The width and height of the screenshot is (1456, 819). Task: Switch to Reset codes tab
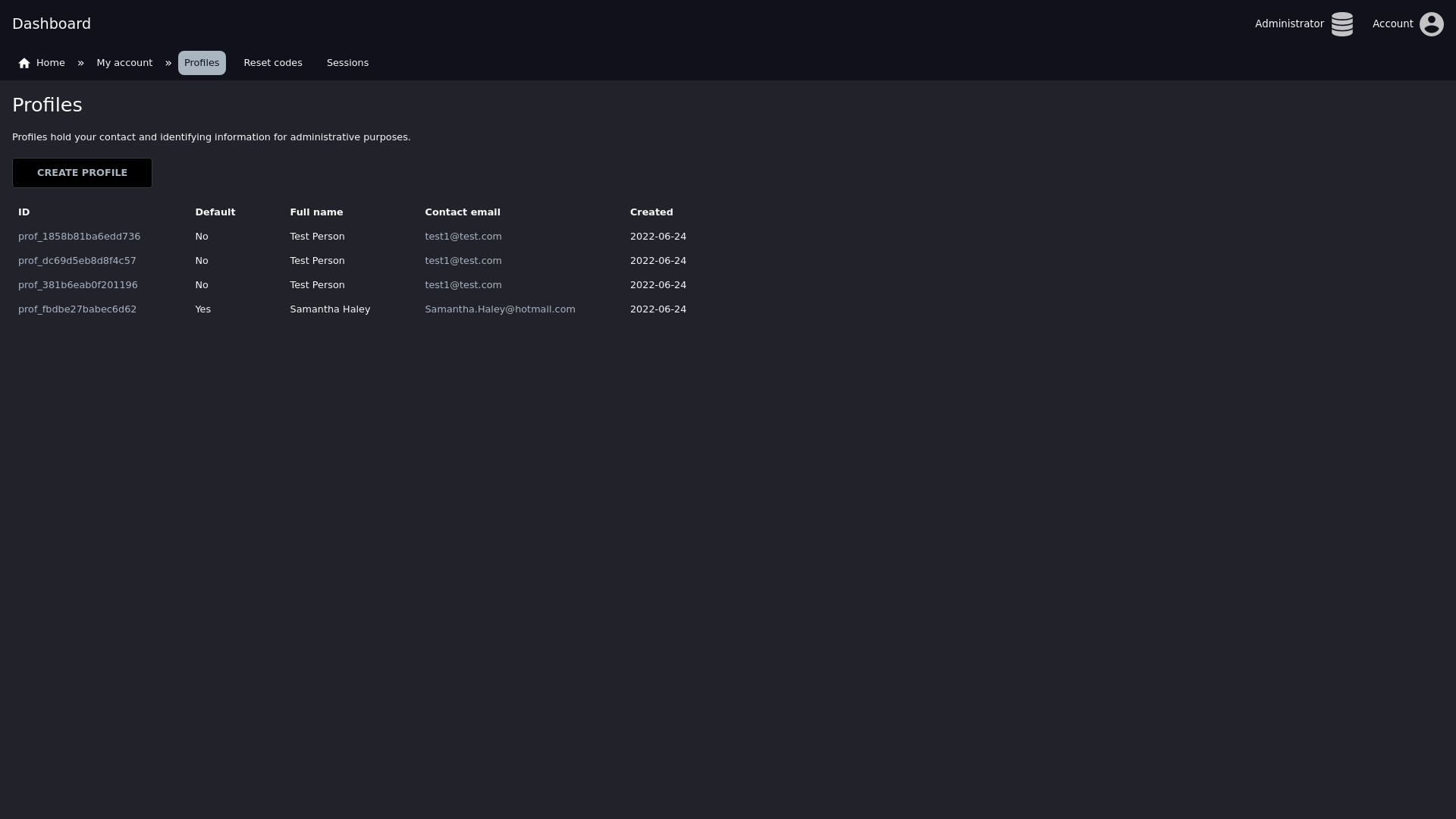point(273,63)
